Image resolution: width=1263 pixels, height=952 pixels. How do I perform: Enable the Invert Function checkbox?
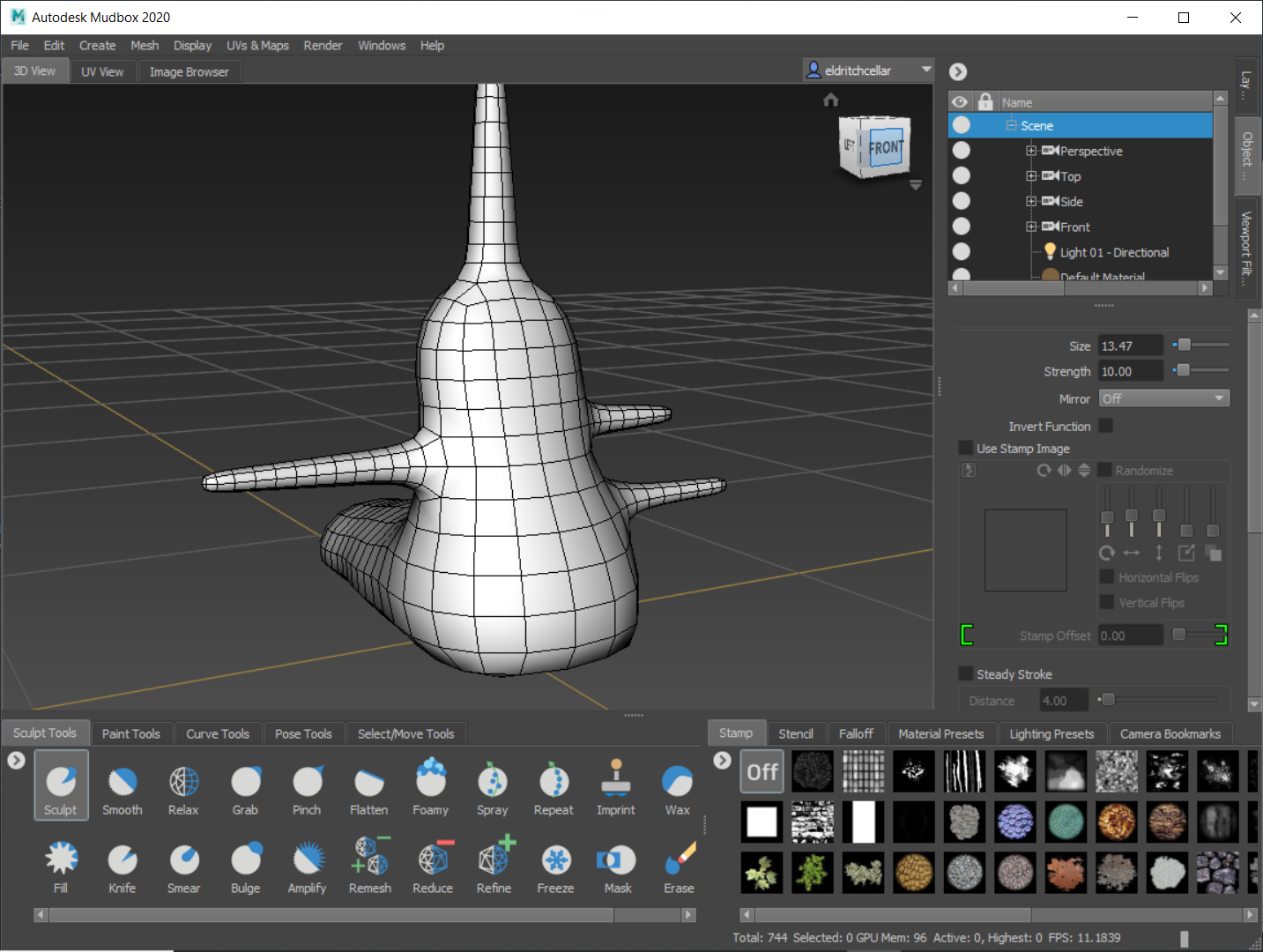1105,426
